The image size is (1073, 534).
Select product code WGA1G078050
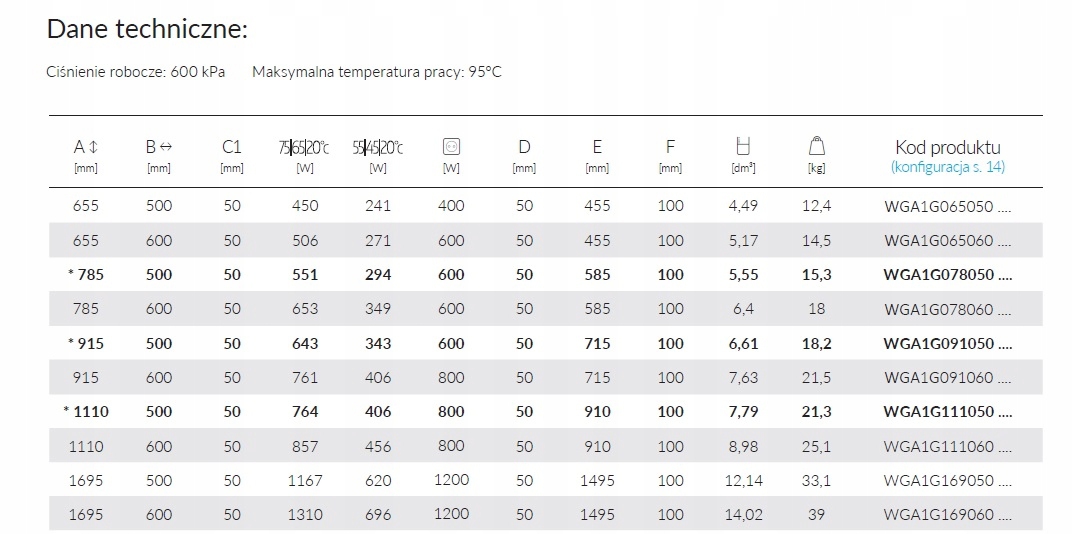[947, 274]
